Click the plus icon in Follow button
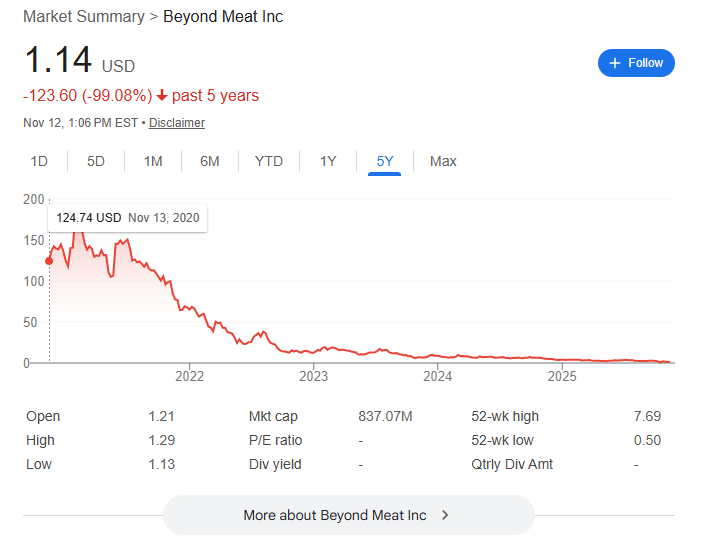 pyautogui.click(x=615, y=63)
